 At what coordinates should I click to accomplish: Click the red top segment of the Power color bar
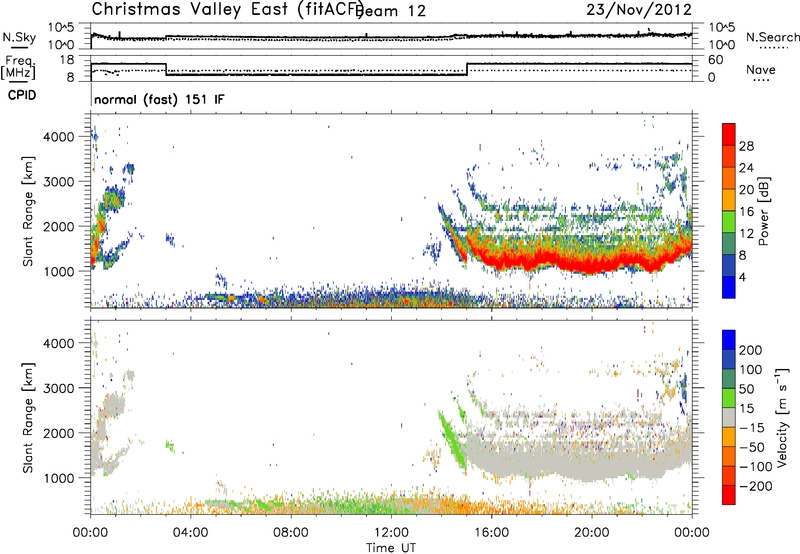[x=729, y=134]
